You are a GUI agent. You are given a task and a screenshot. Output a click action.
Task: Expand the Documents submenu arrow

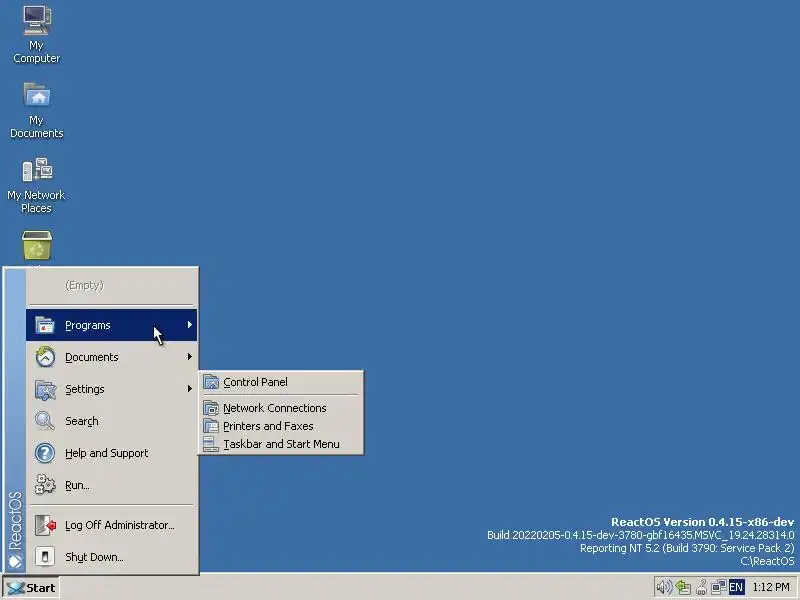coord(190,357)
